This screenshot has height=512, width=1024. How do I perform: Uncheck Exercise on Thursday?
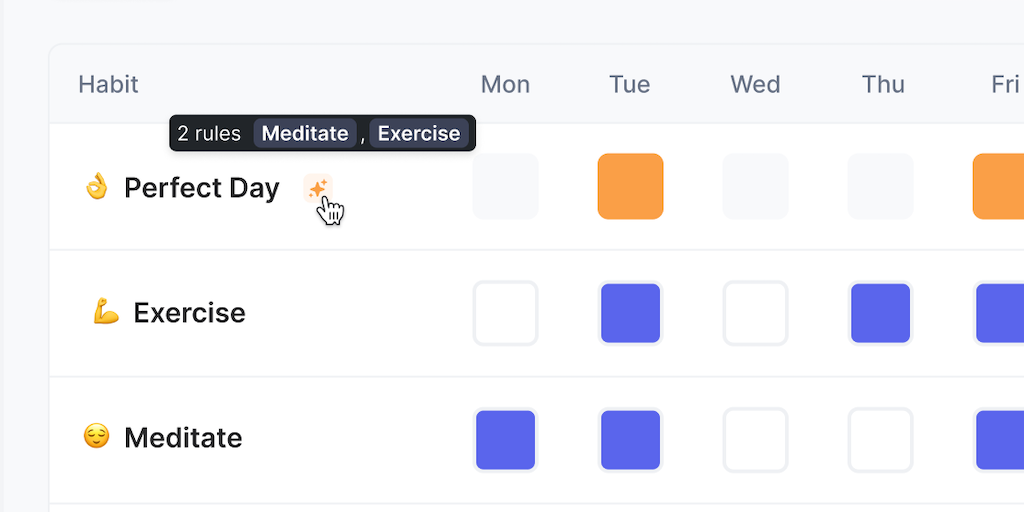[880, 313]
